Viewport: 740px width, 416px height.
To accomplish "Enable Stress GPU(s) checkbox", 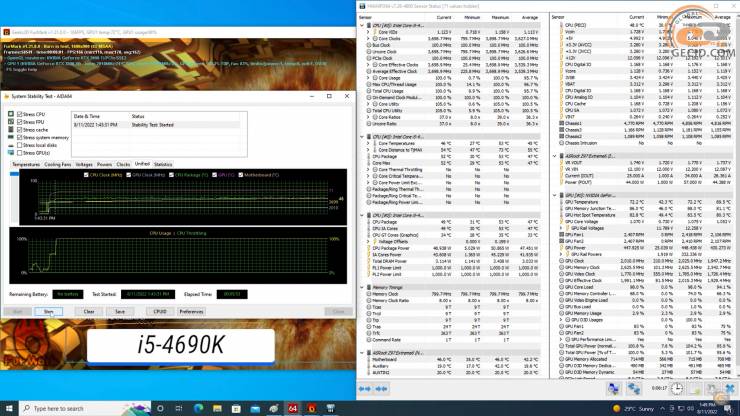I will (x=20, y=153).
